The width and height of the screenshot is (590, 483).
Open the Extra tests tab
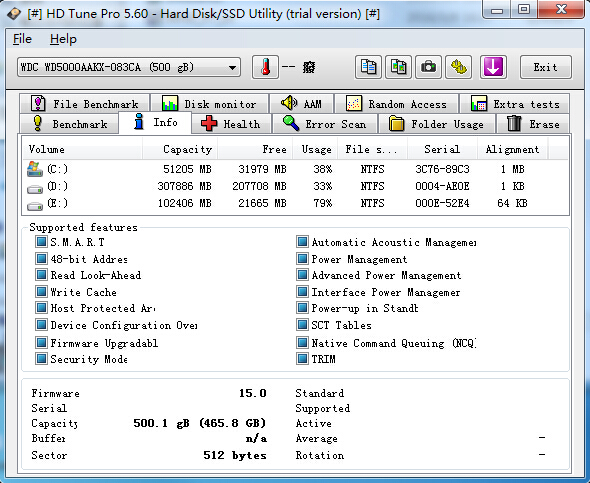pos(514,103)
